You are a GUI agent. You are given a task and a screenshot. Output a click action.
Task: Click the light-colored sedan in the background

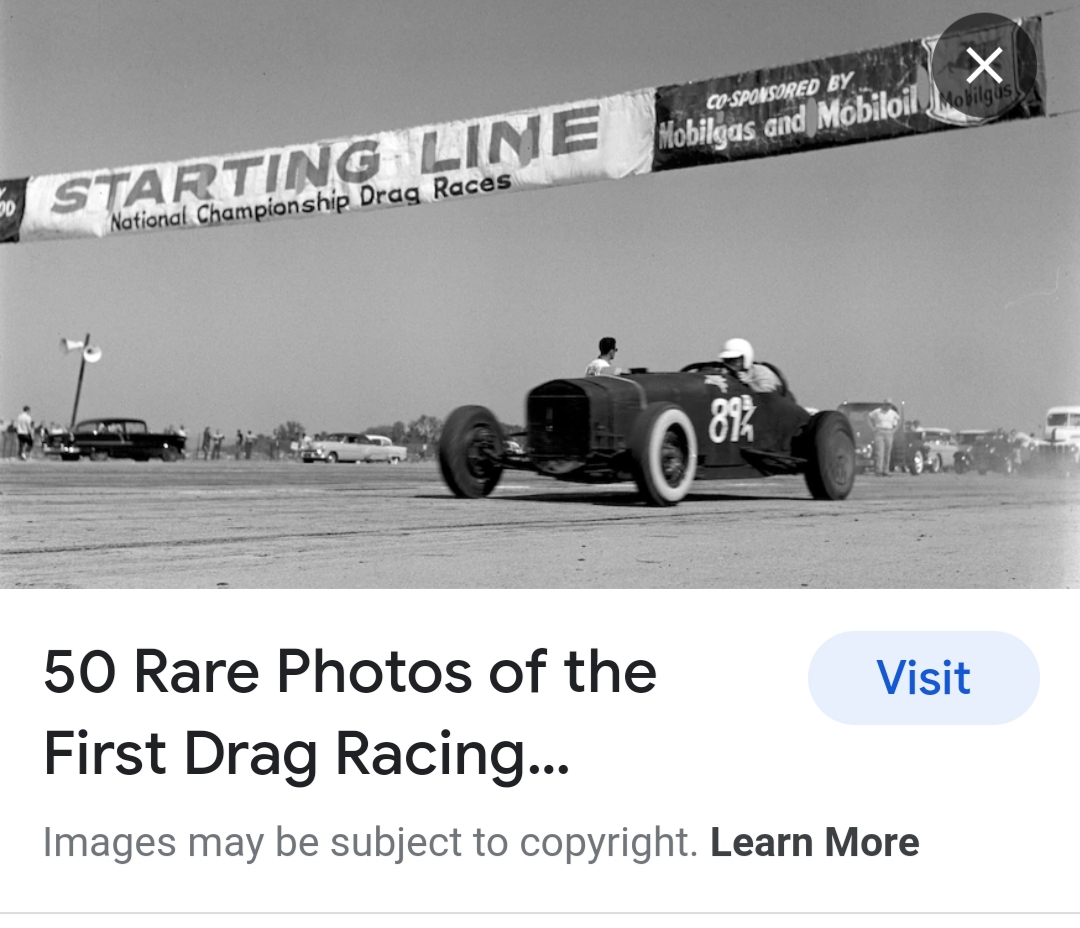[353, 448]
